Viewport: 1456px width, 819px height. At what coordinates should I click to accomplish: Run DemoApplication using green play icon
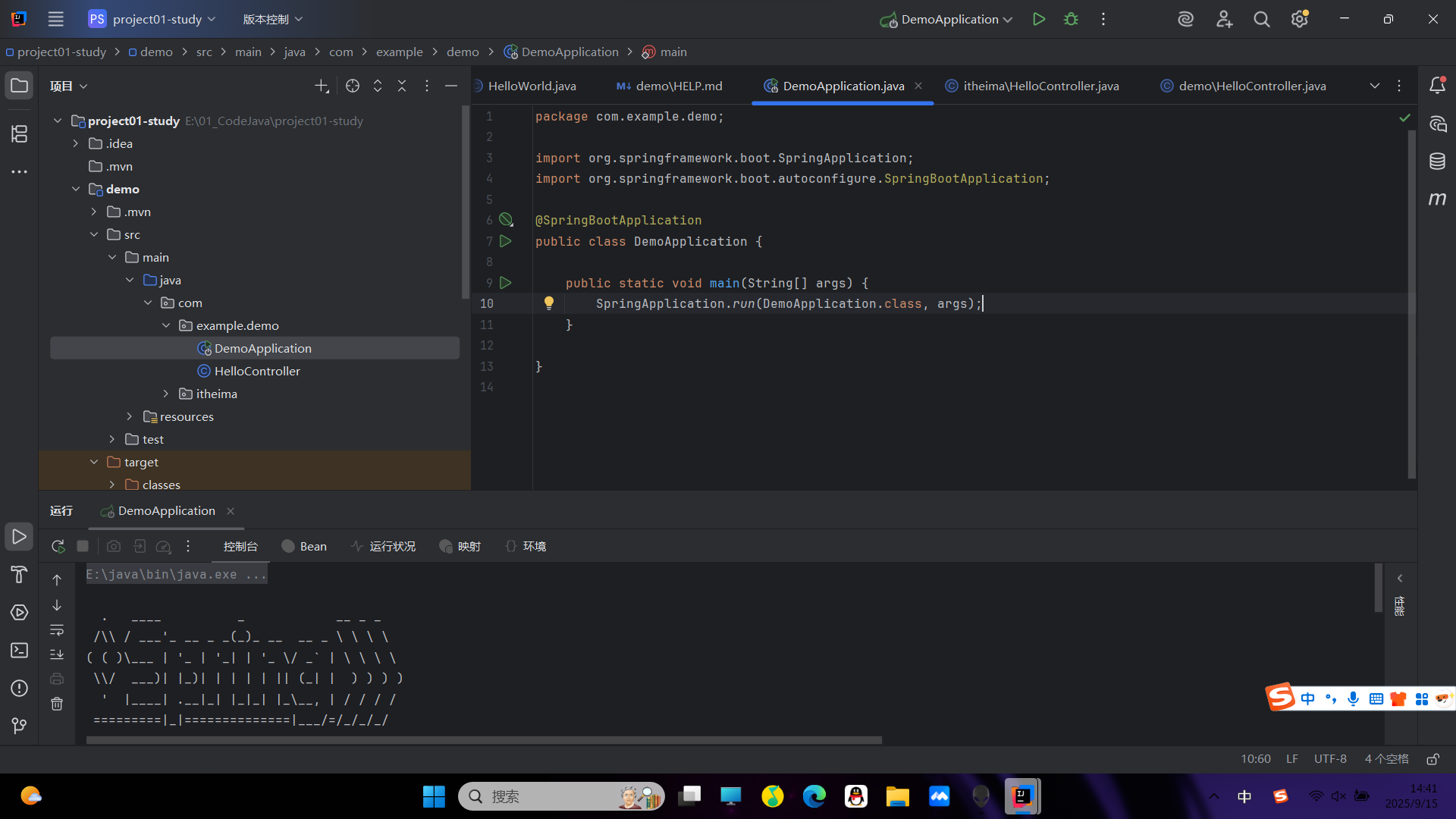[1039, 20]
